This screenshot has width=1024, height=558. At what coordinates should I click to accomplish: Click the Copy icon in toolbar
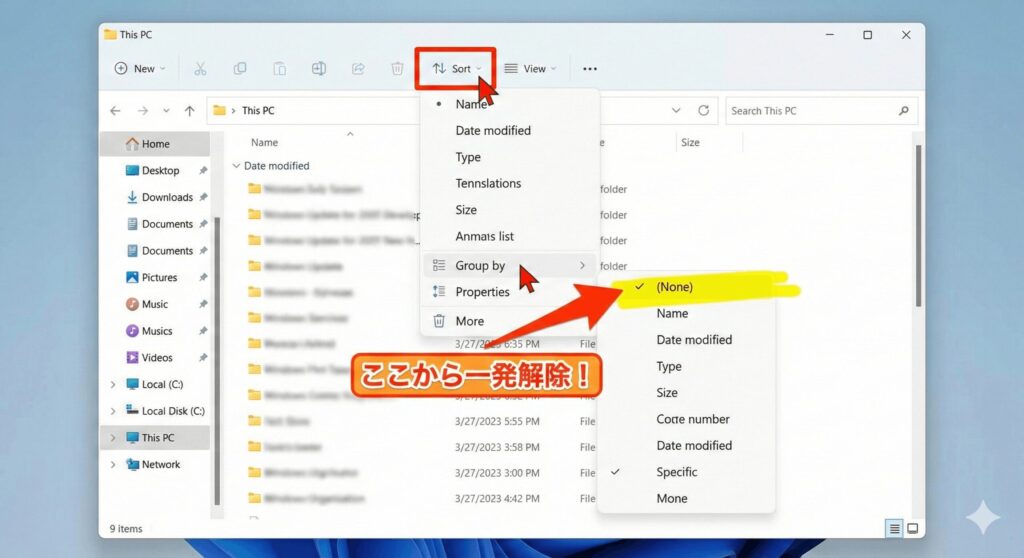click(240, 69)
